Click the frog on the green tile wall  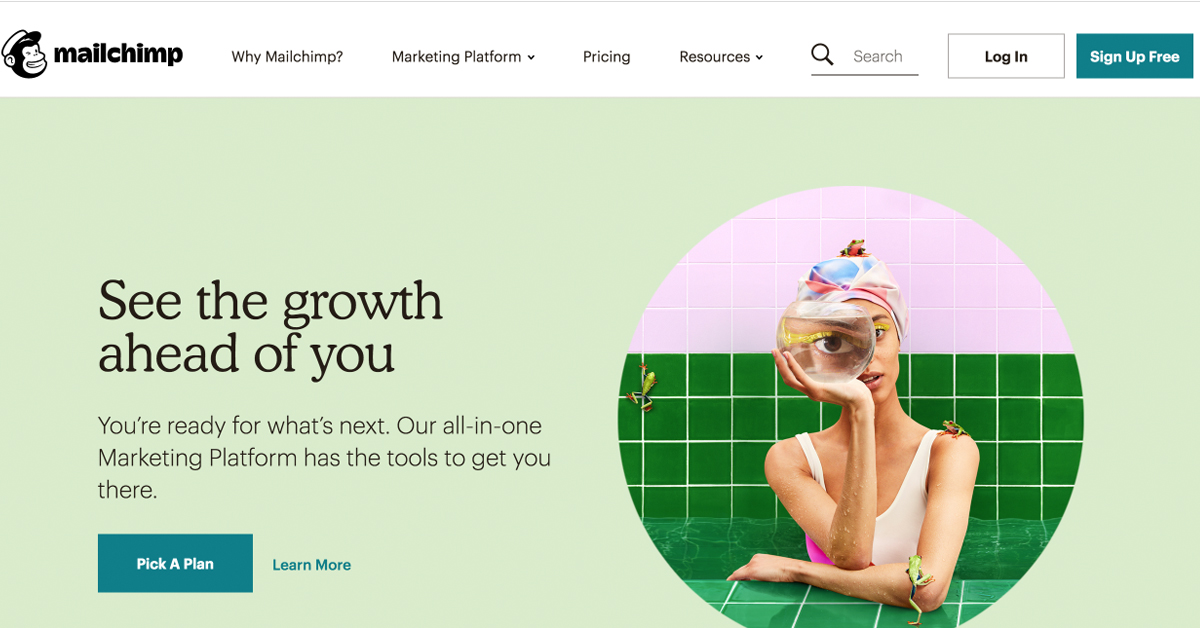point(642,388)
